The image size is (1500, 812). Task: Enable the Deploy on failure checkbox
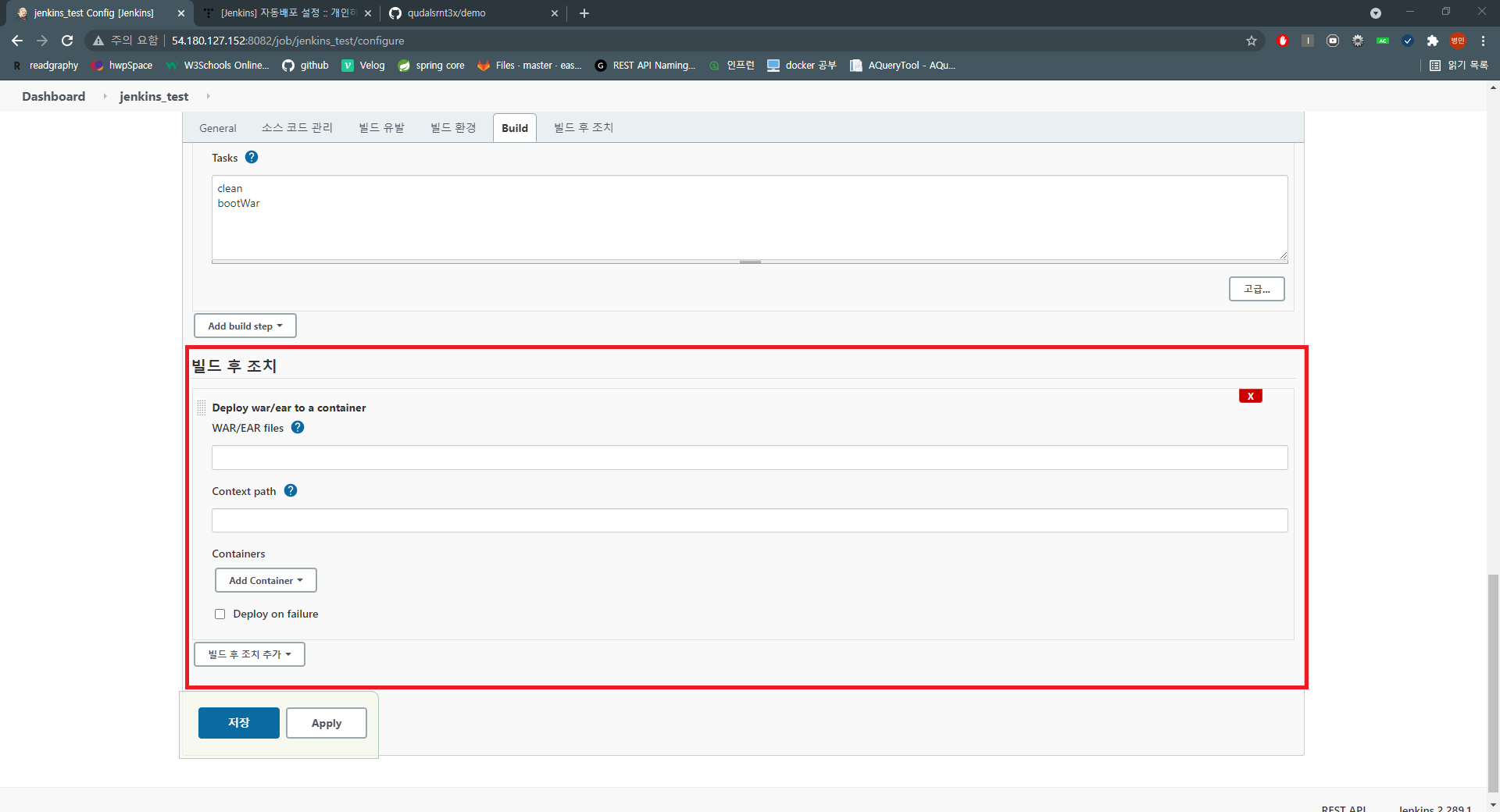tap(220, 614)
